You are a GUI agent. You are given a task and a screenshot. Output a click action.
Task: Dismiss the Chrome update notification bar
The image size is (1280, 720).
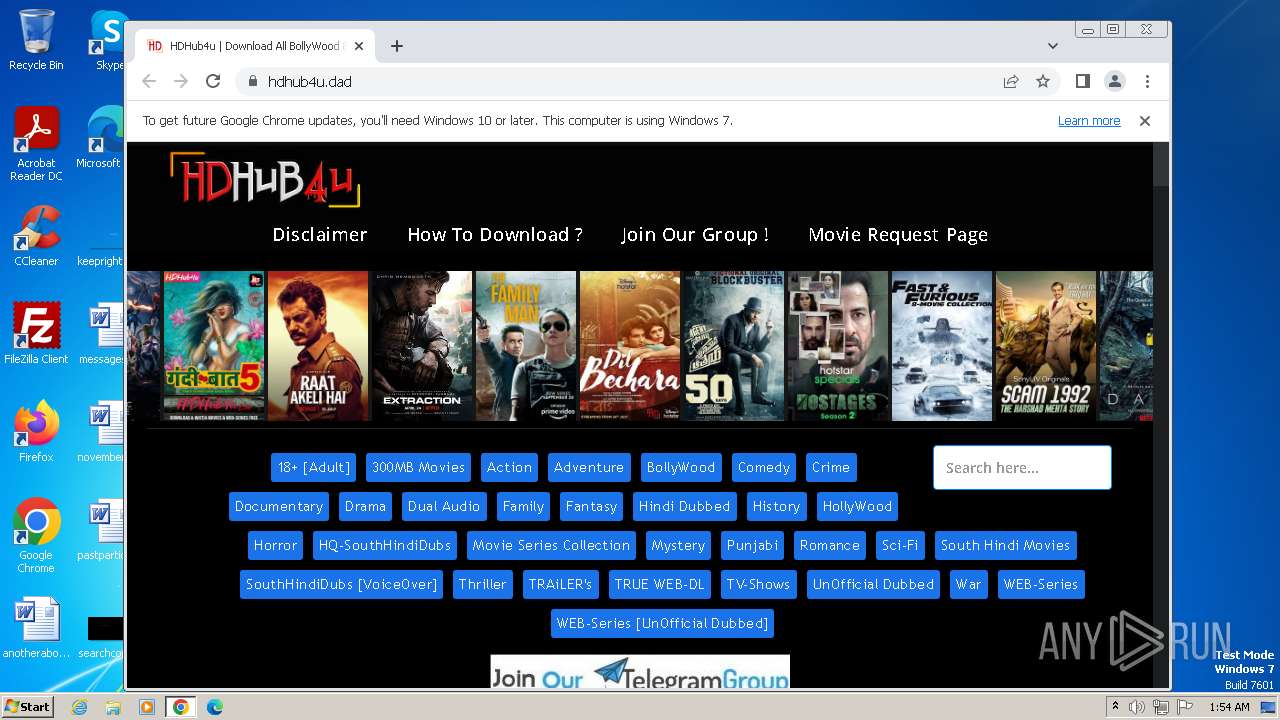1145,120
